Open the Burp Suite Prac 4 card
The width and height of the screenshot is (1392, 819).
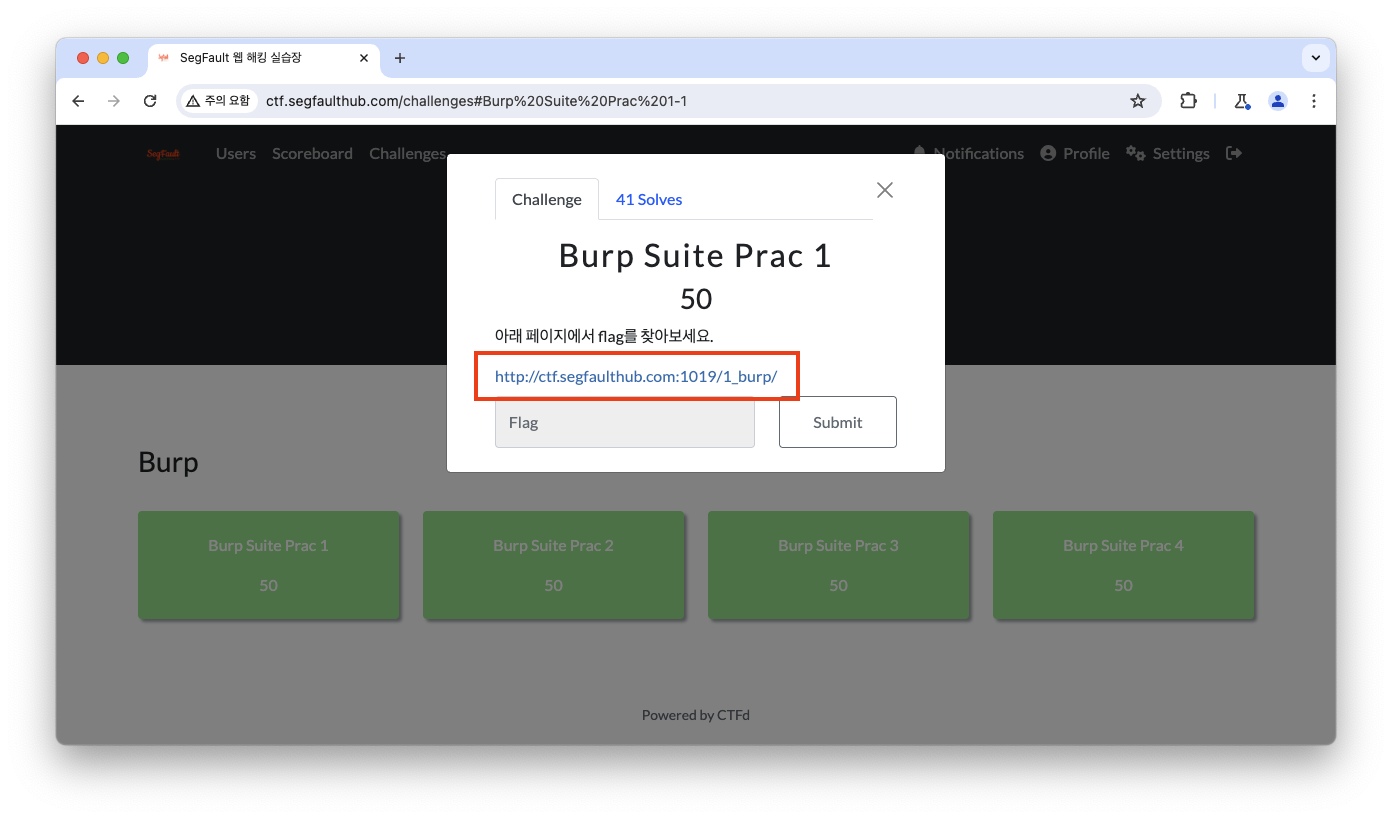(1123, 565)
